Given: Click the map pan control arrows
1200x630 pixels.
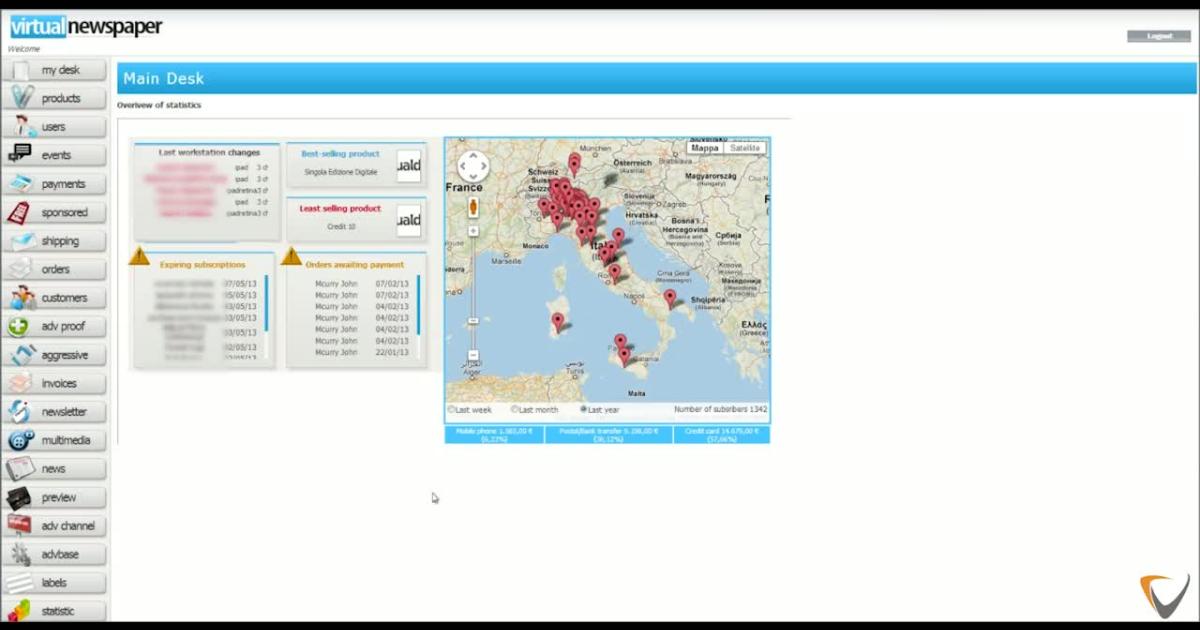Looking at the screenshot, I should click(473, 167).
